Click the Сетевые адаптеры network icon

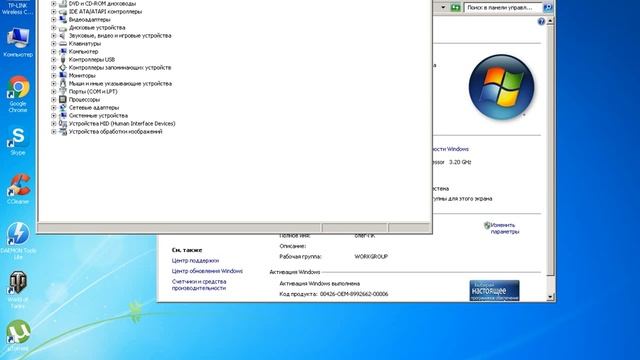[63, 108]
